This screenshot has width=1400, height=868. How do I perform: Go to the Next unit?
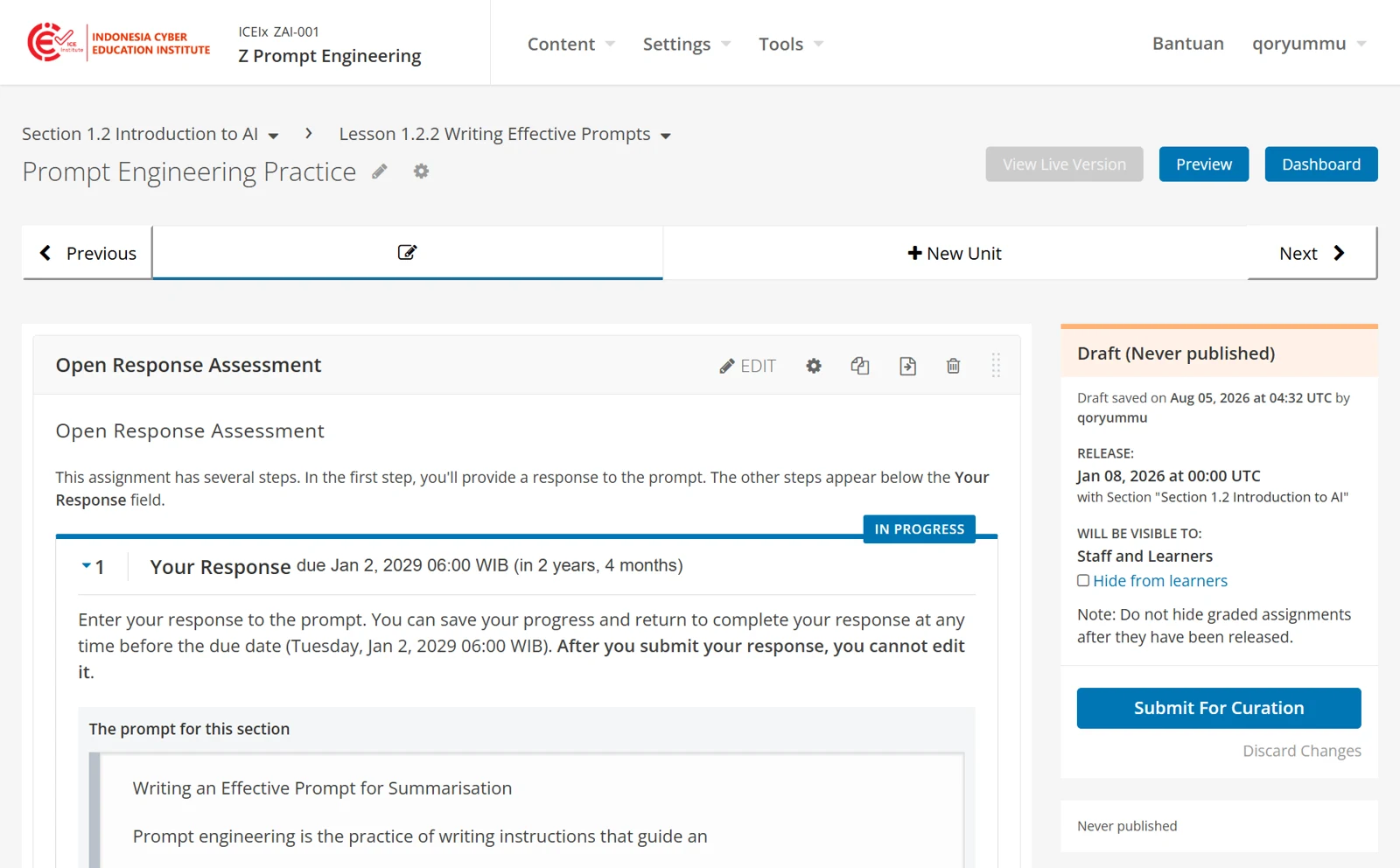[1312, 253]
